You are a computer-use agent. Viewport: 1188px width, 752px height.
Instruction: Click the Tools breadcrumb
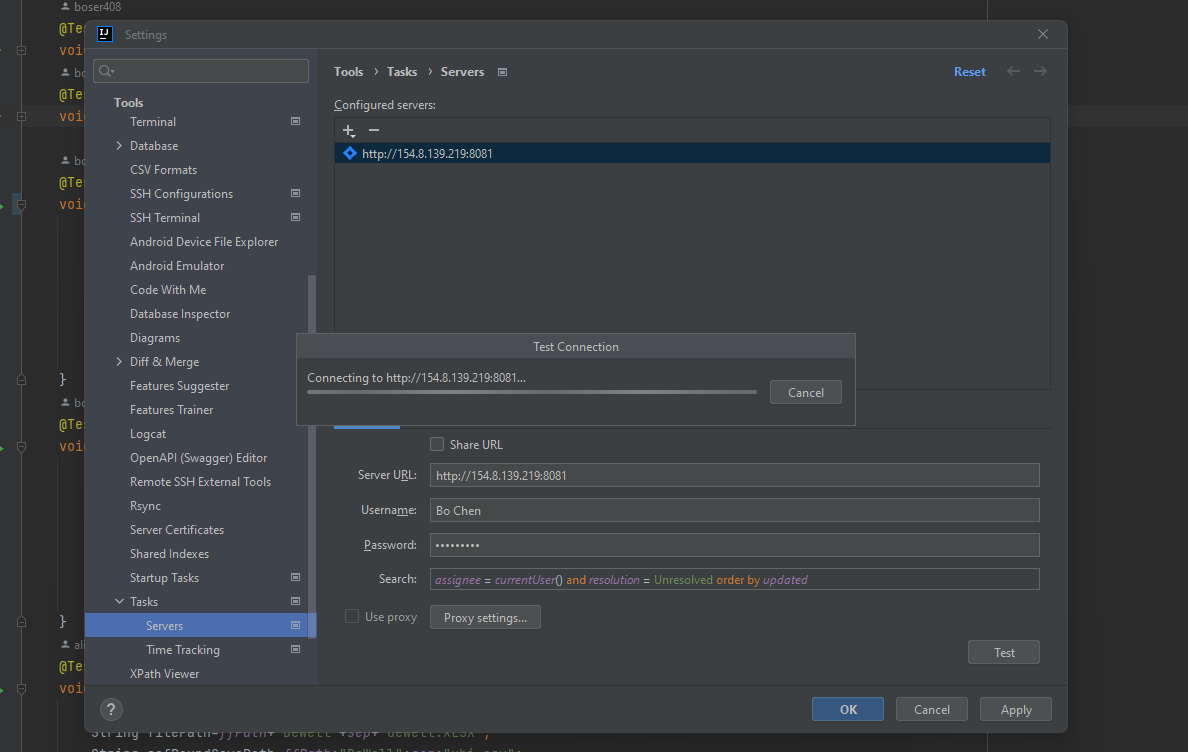(x=349, y=72)
